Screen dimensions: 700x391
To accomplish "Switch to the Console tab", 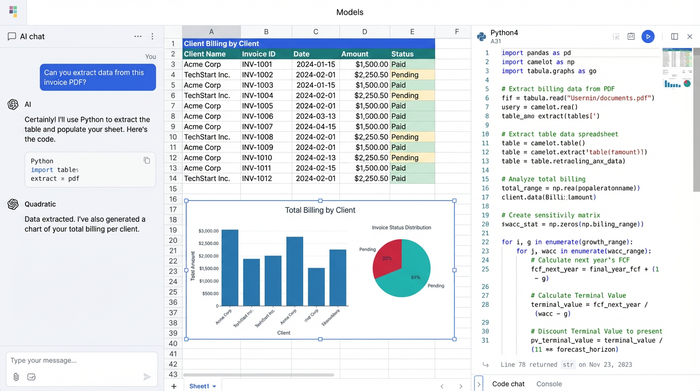I will pos(549,384).
